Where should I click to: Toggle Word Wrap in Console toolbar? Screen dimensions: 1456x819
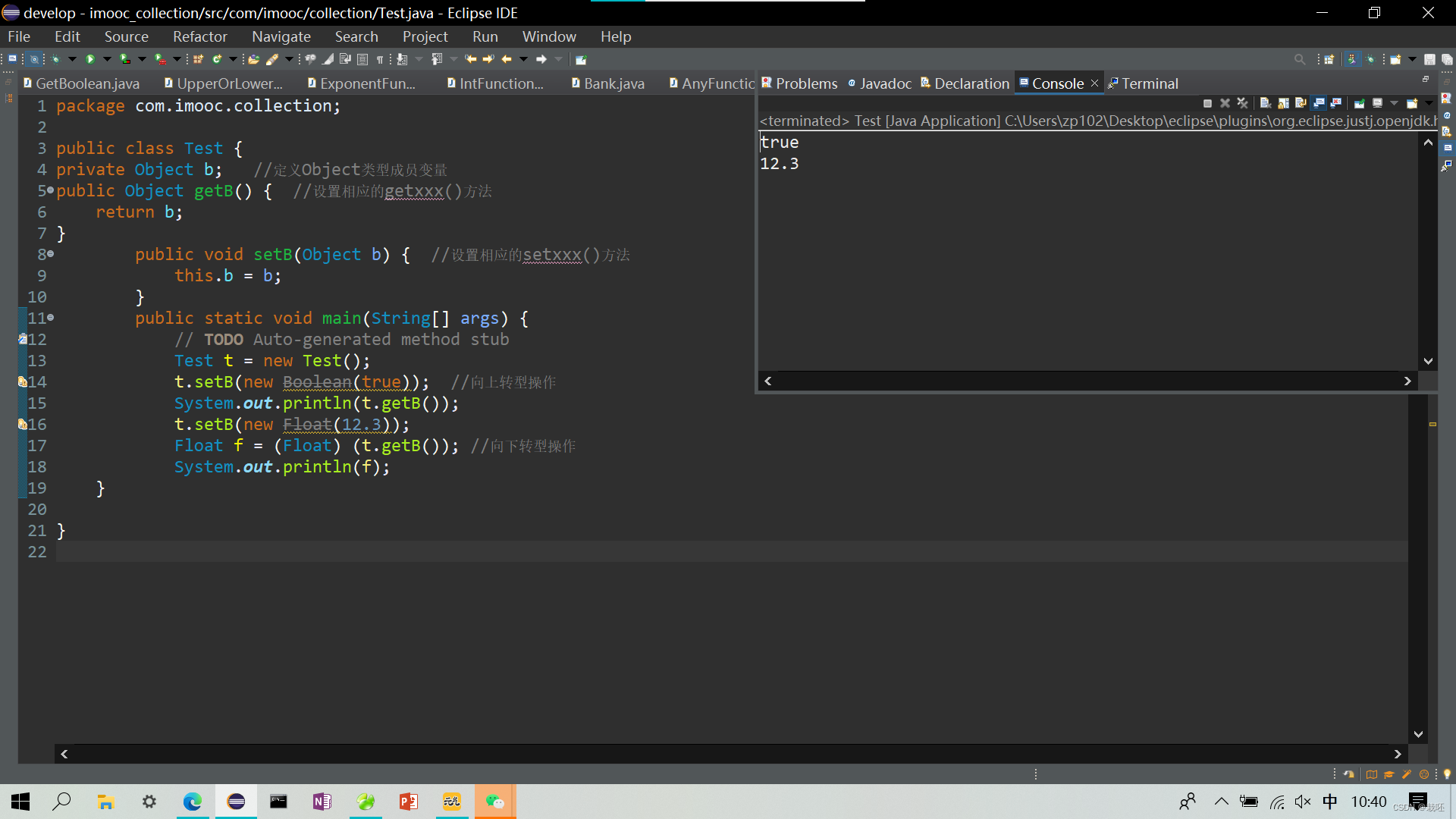click(x=1301, y=103)
